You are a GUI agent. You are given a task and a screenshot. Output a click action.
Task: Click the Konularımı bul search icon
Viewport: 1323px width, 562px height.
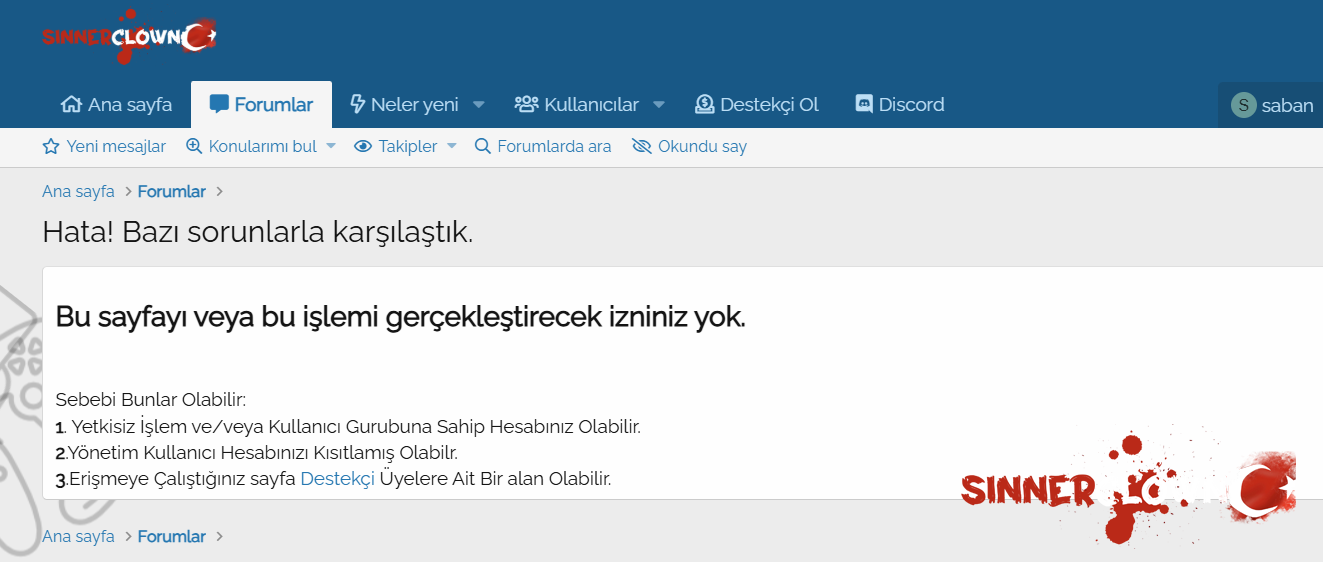tap(194, 147)
